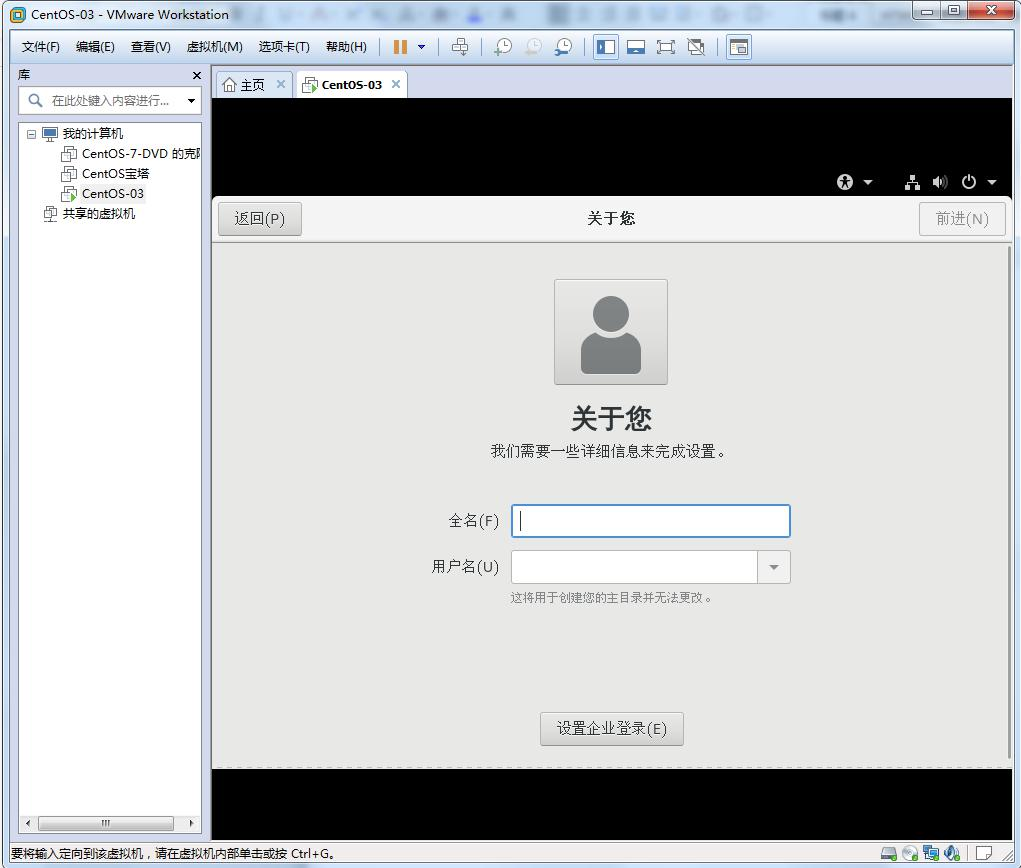The width and height of the screenshot is (1021, 868).
Task: Close the 主页 tab
Action: coord(281,84)
